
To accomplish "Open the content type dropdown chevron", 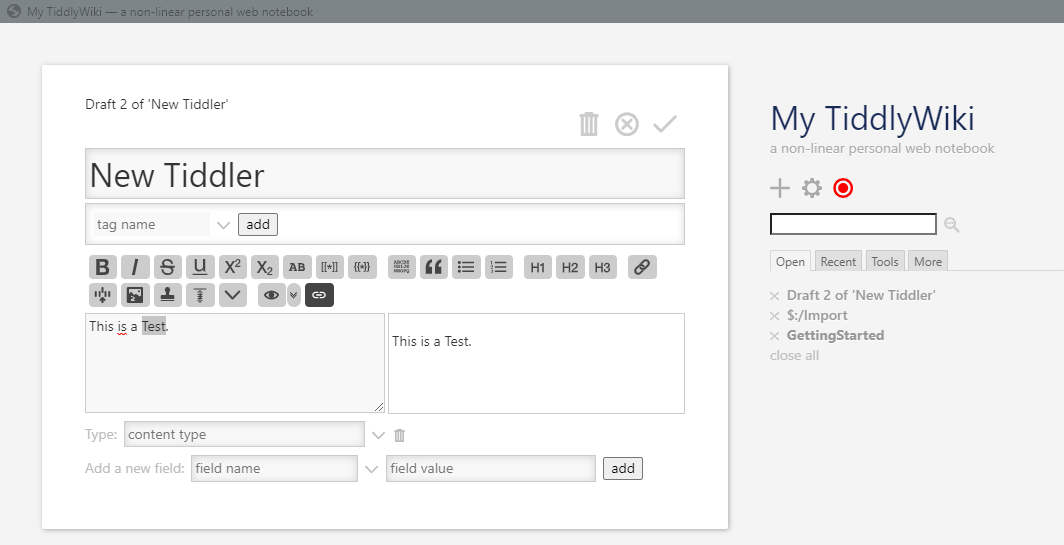I will click(x=378, y=435).
